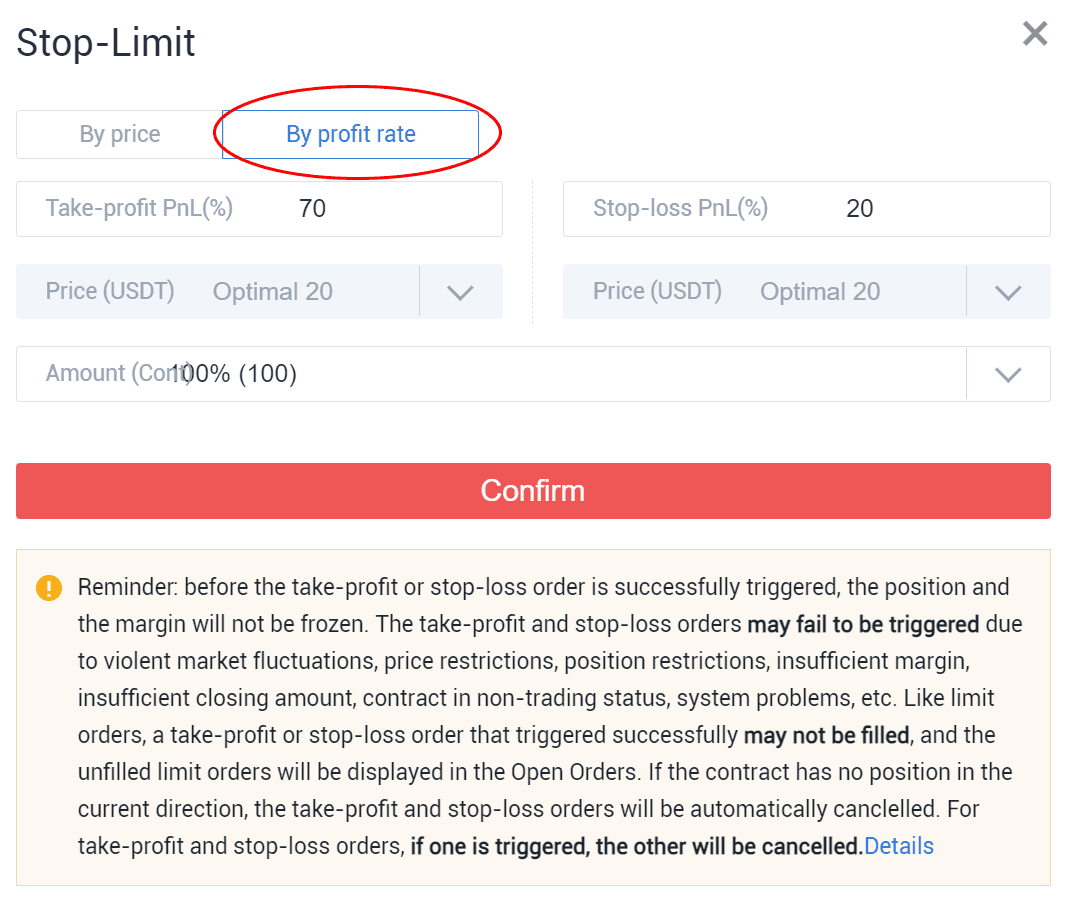Open the Details link in reminder
The image size is (1069, 900).
tap(899, 846)
